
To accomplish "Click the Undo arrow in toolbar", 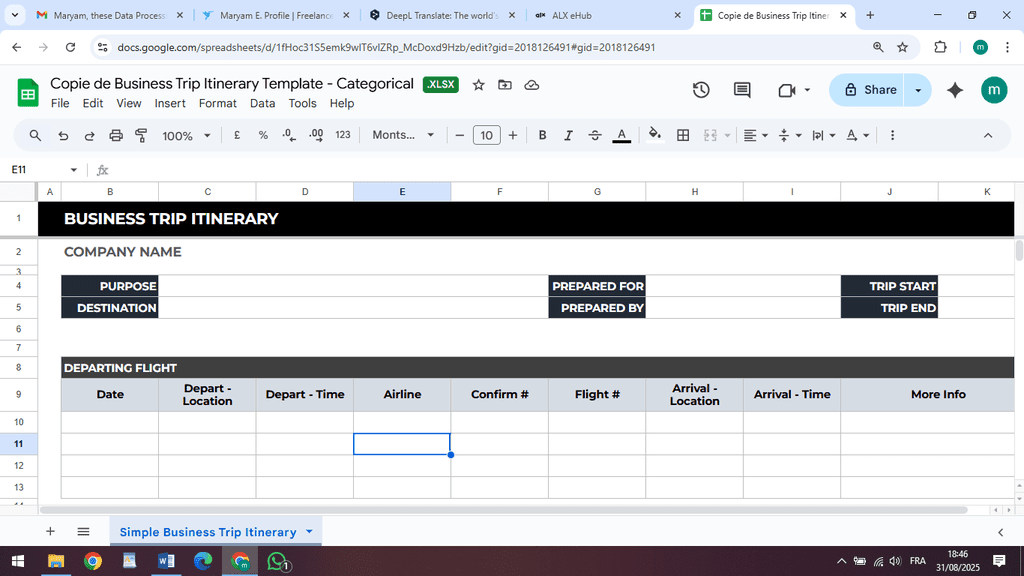I will click(x=63, y=135).
